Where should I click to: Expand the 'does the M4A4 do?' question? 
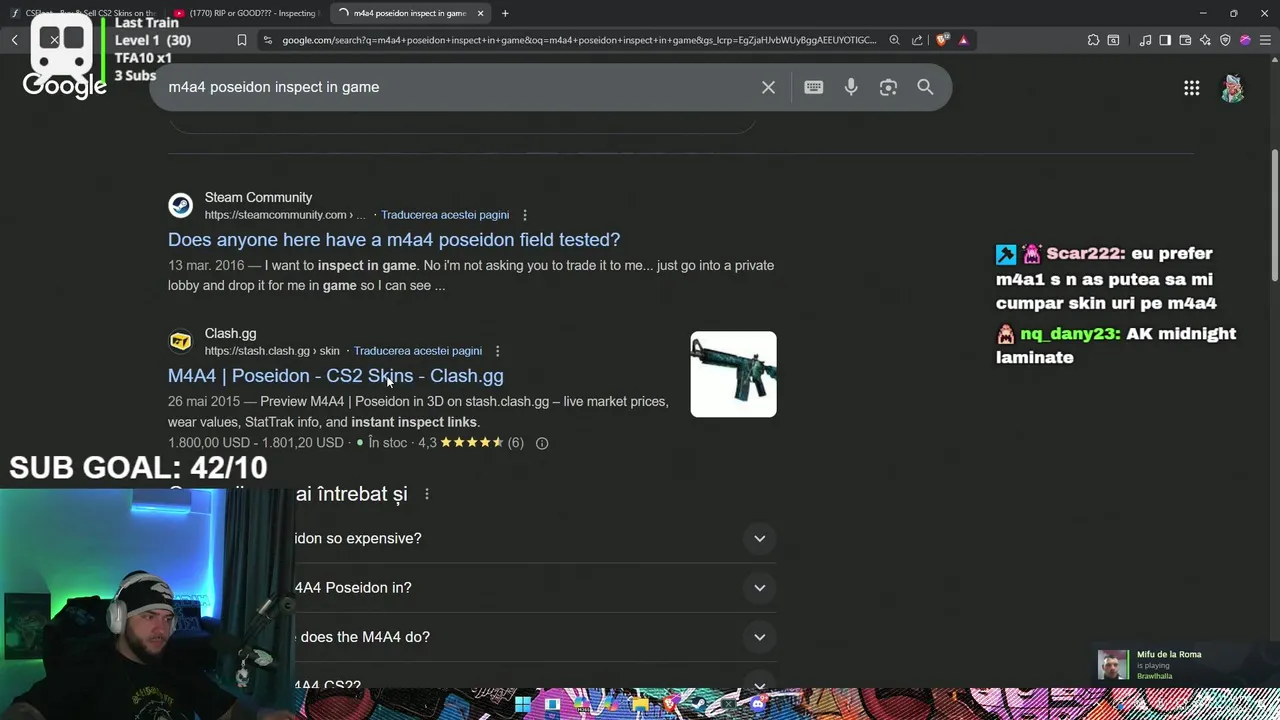click(760, 637)
